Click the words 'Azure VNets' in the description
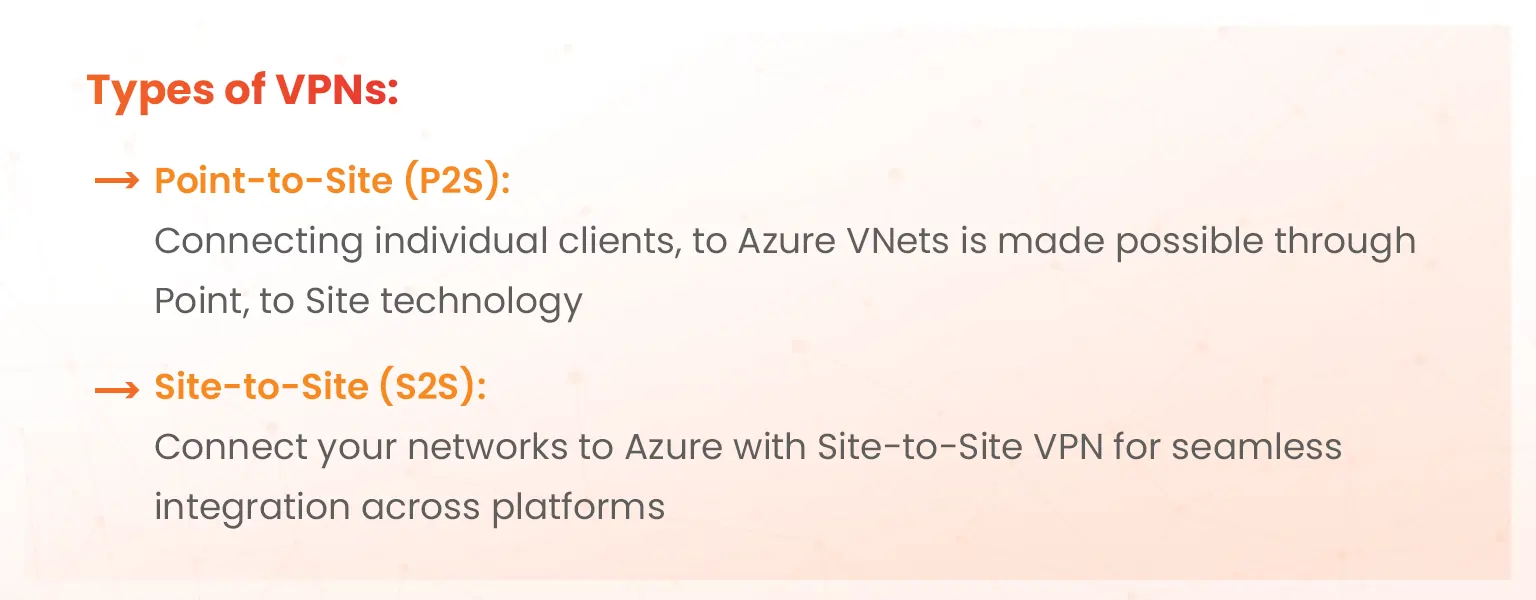The image size is (1536, 600). tap(844, 242)
